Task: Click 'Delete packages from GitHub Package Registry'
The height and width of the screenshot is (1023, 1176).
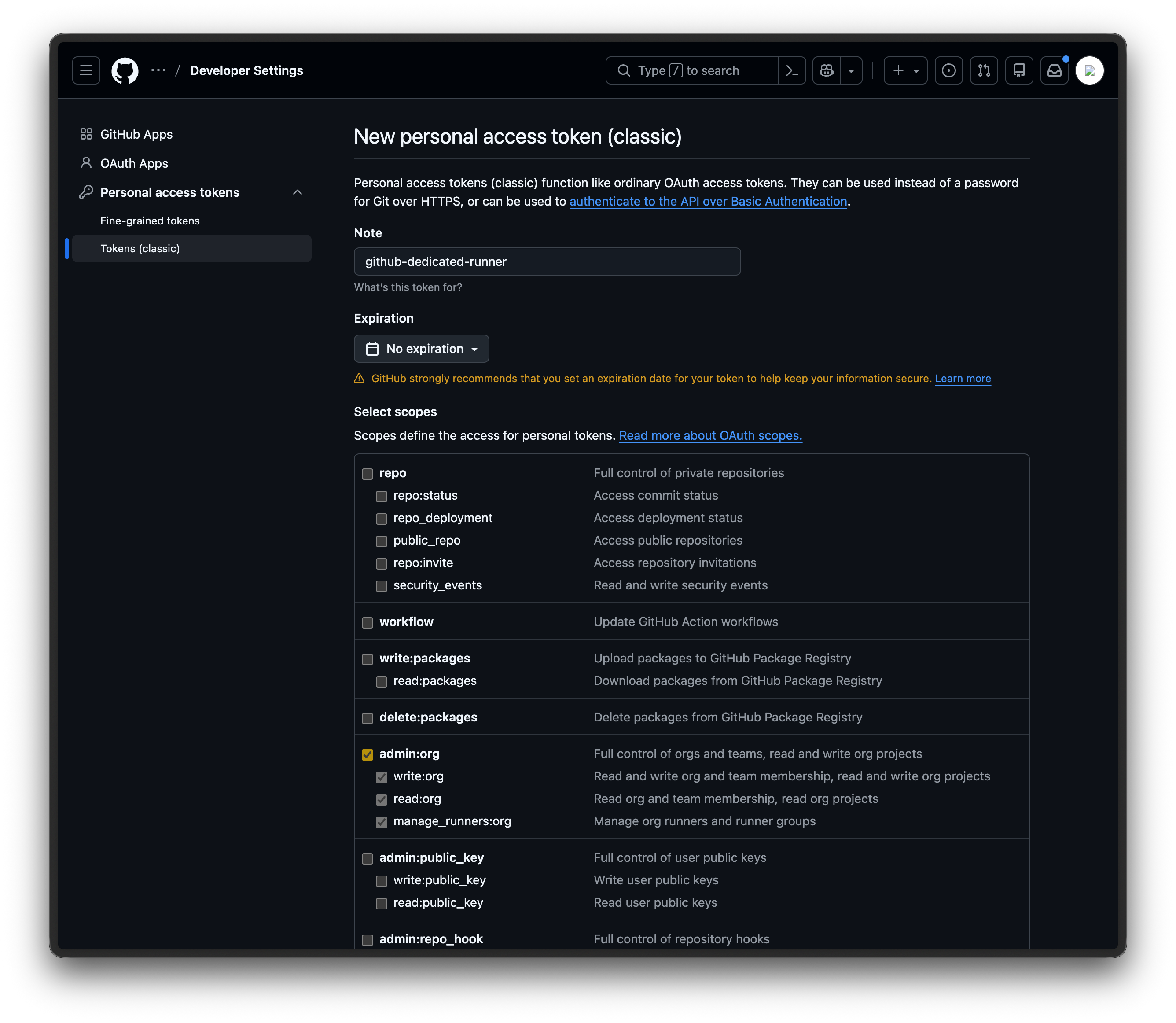Action: pos(728,717)
